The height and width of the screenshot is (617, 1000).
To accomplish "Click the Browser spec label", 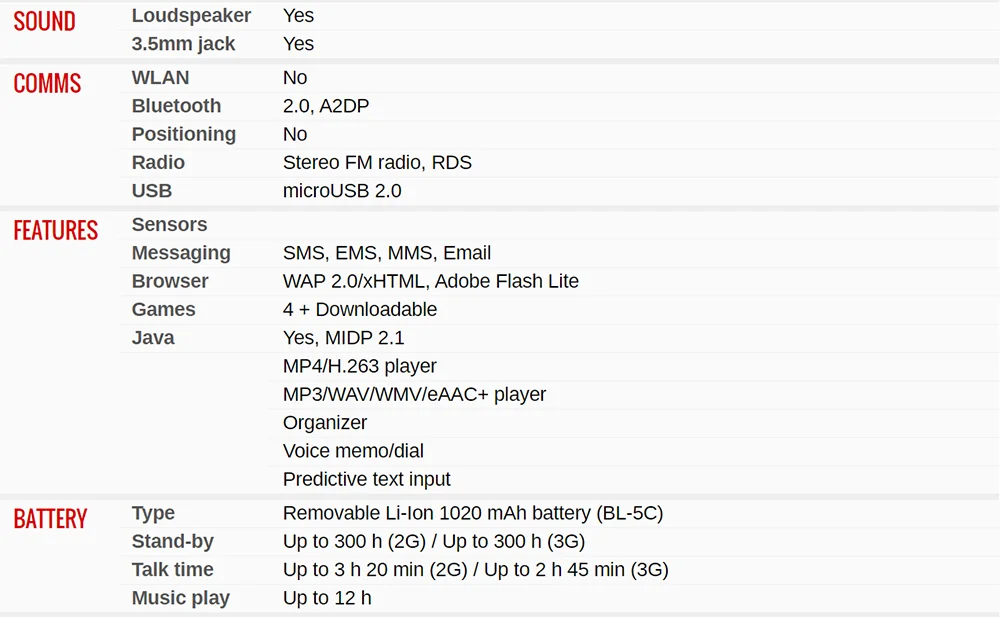I will tap(170, 281).
